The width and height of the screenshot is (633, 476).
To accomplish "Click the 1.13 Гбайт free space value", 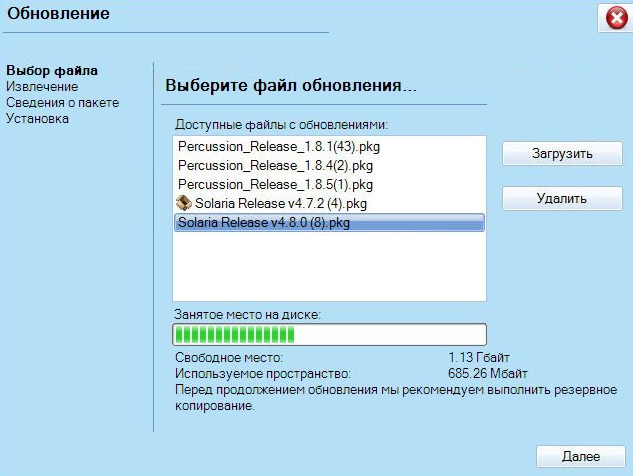I will 479,357.
